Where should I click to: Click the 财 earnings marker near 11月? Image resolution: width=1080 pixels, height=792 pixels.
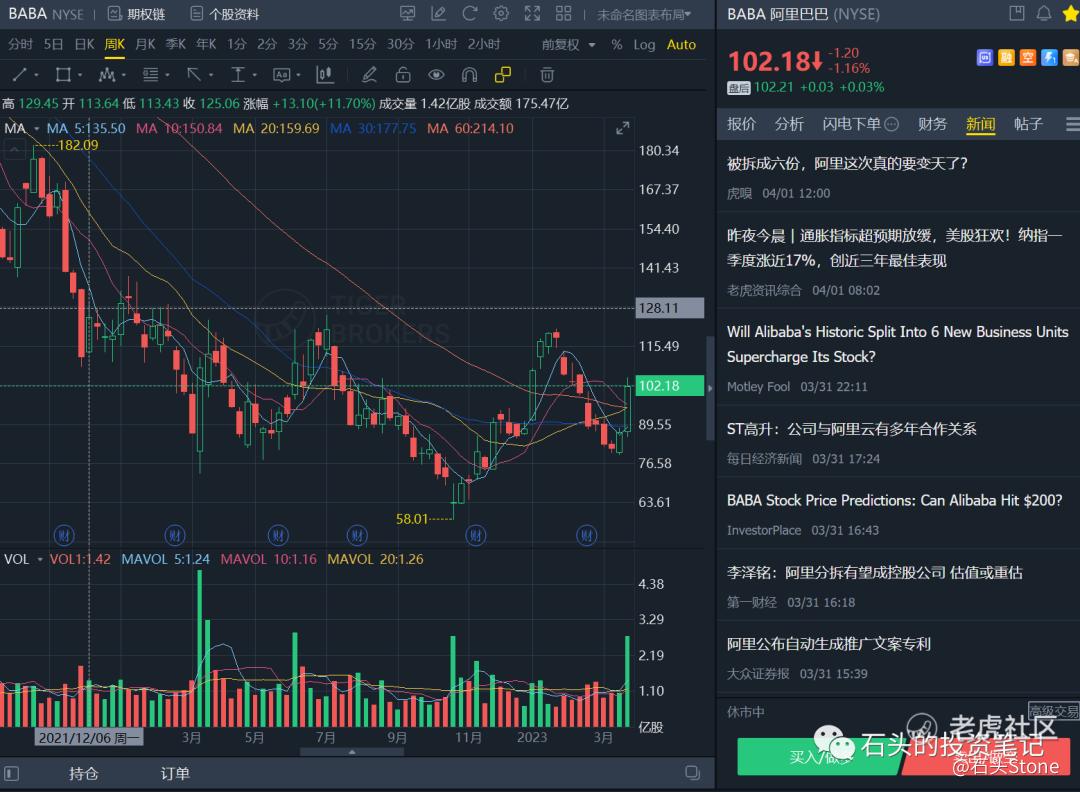point(476,535)
